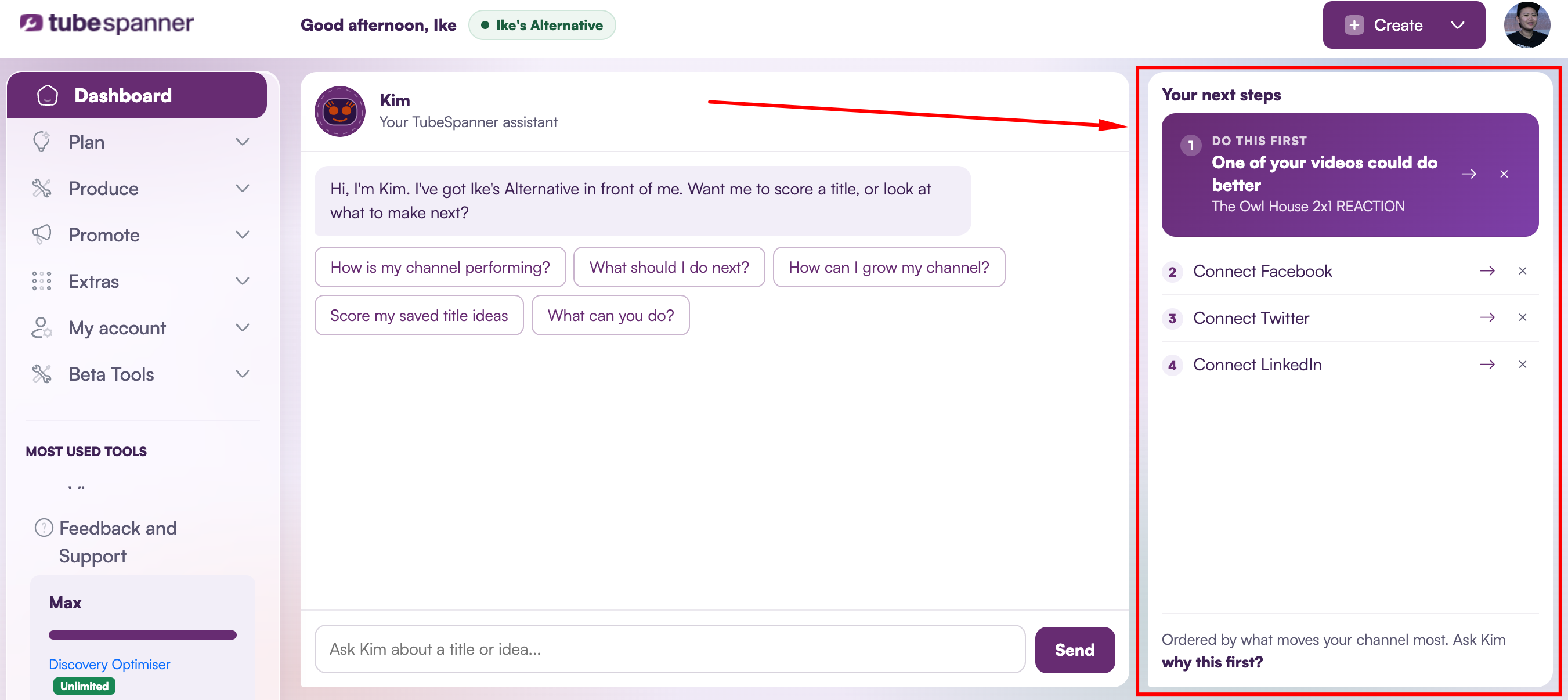
Task: Click the Promote megaphone icon
Action: [41, 235]
